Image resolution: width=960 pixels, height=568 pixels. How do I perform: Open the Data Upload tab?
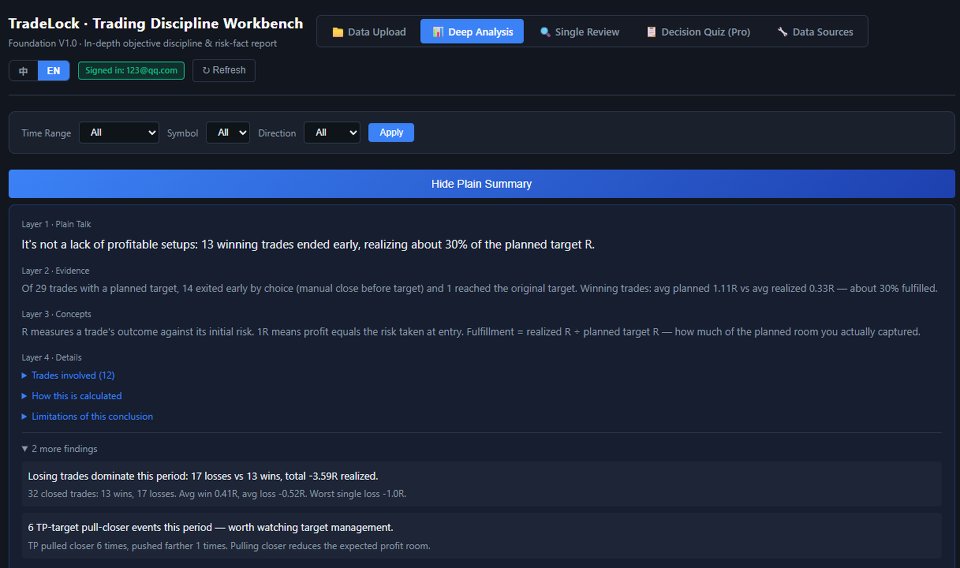(369, 32)
